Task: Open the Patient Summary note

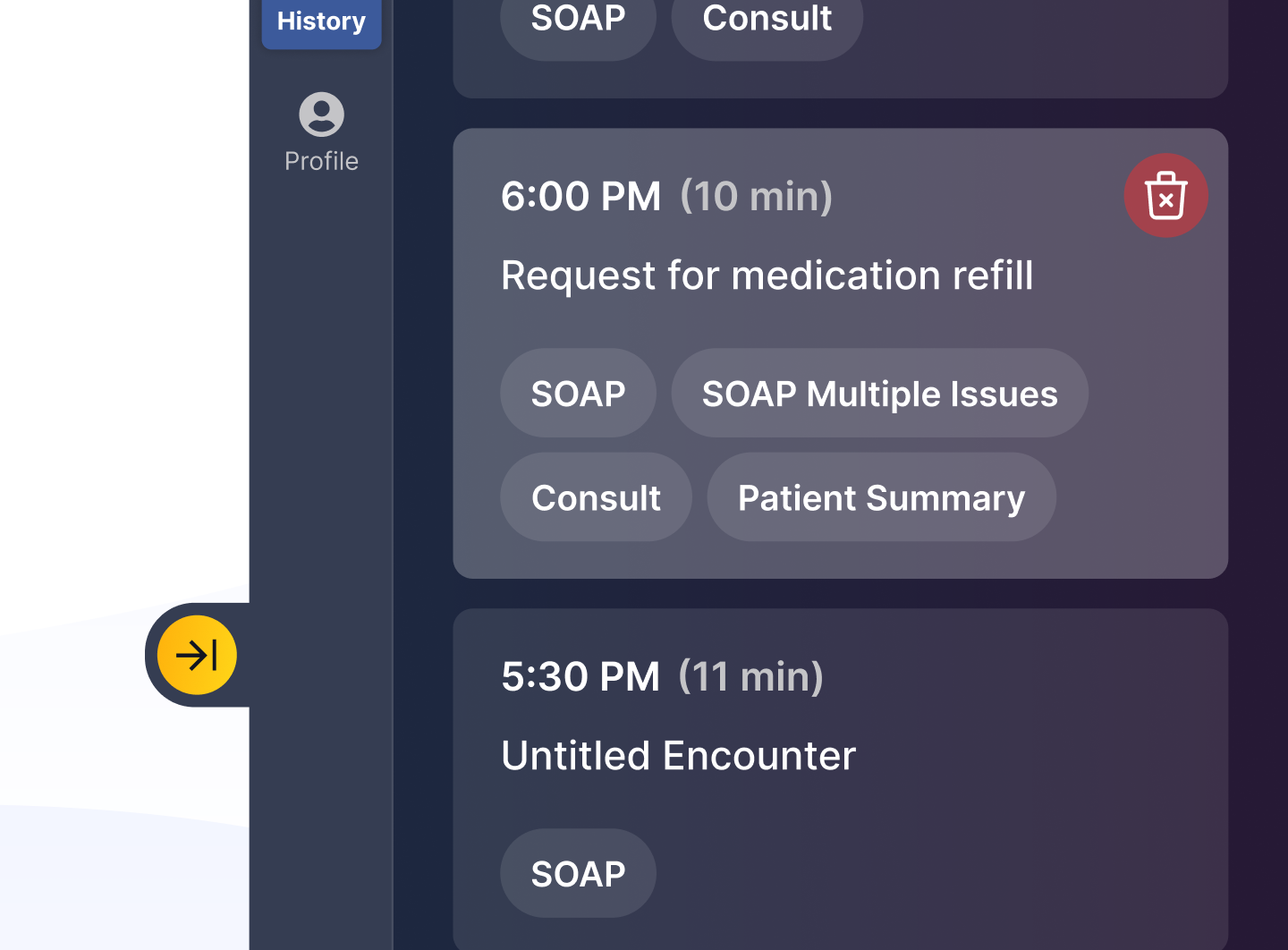Action: (x=881, y=497)
